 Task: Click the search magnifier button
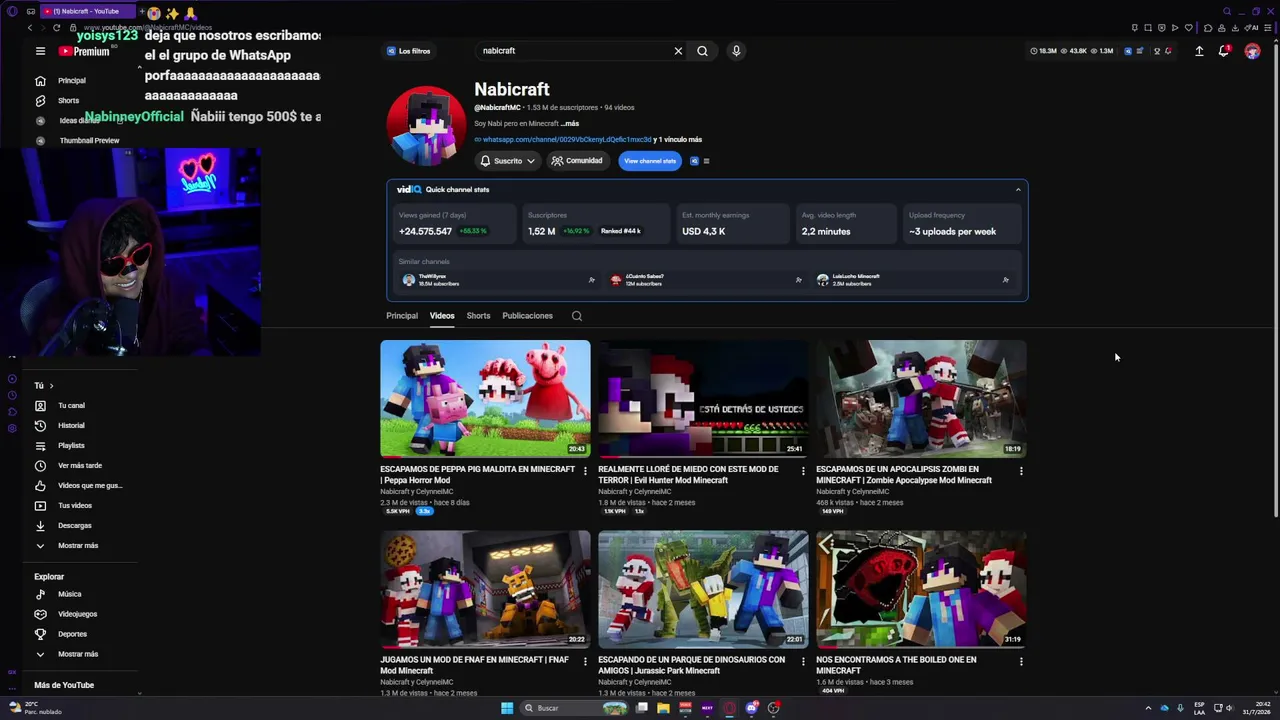(702, 51)
